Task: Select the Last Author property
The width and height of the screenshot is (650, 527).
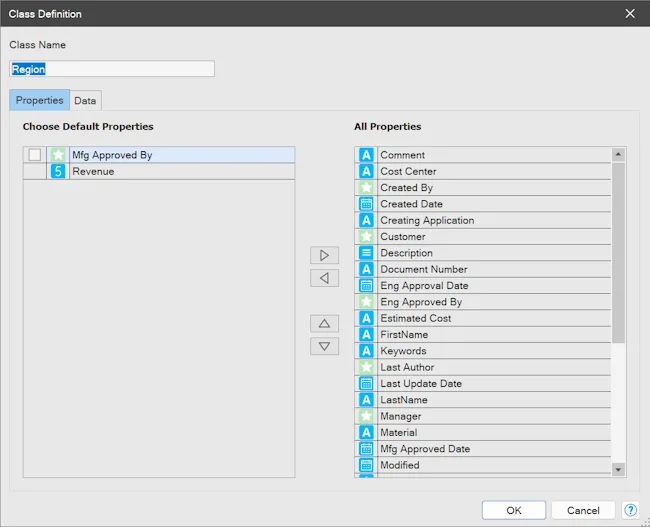Action: [x=483, y=367]
